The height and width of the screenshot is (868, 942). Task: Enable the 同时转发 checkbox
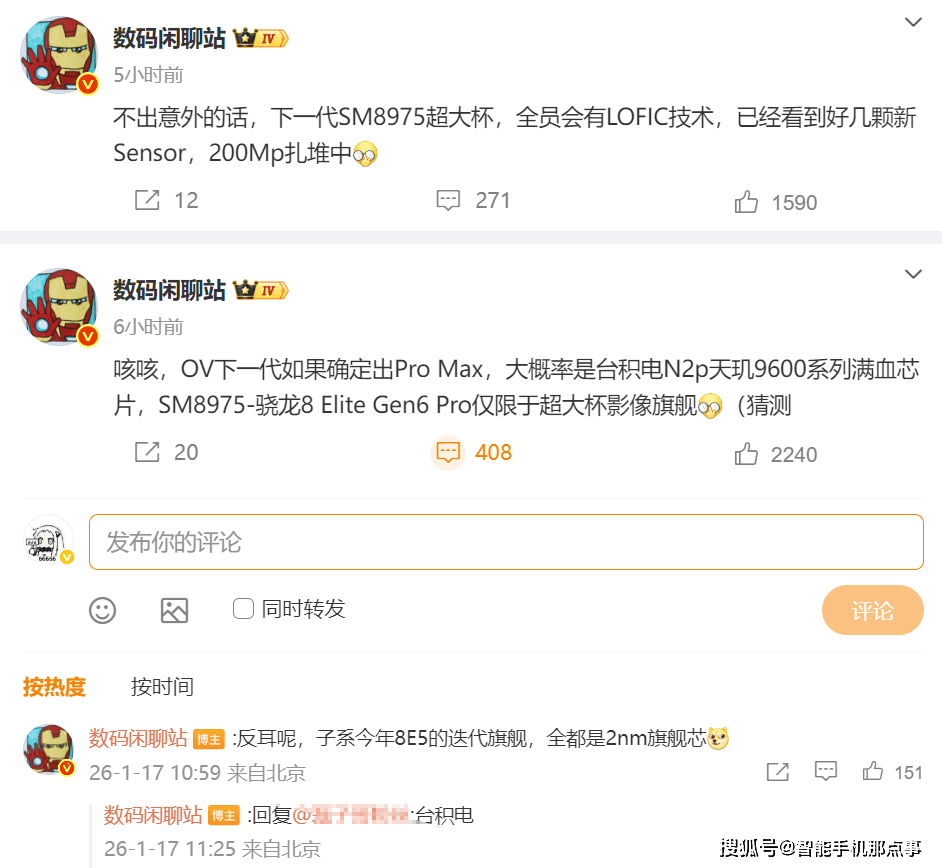[x=243, y=609]
